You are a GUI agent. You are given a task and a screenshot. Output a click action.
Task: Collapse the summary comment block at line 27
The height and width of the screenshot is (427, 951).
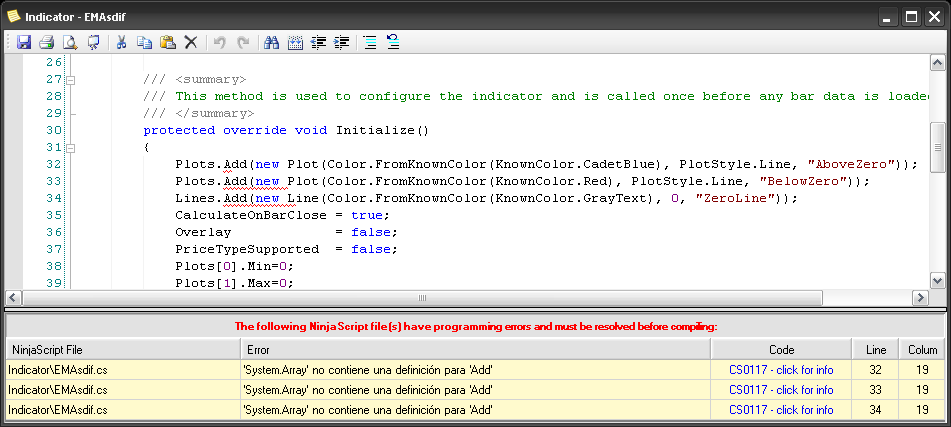(70, 80)
